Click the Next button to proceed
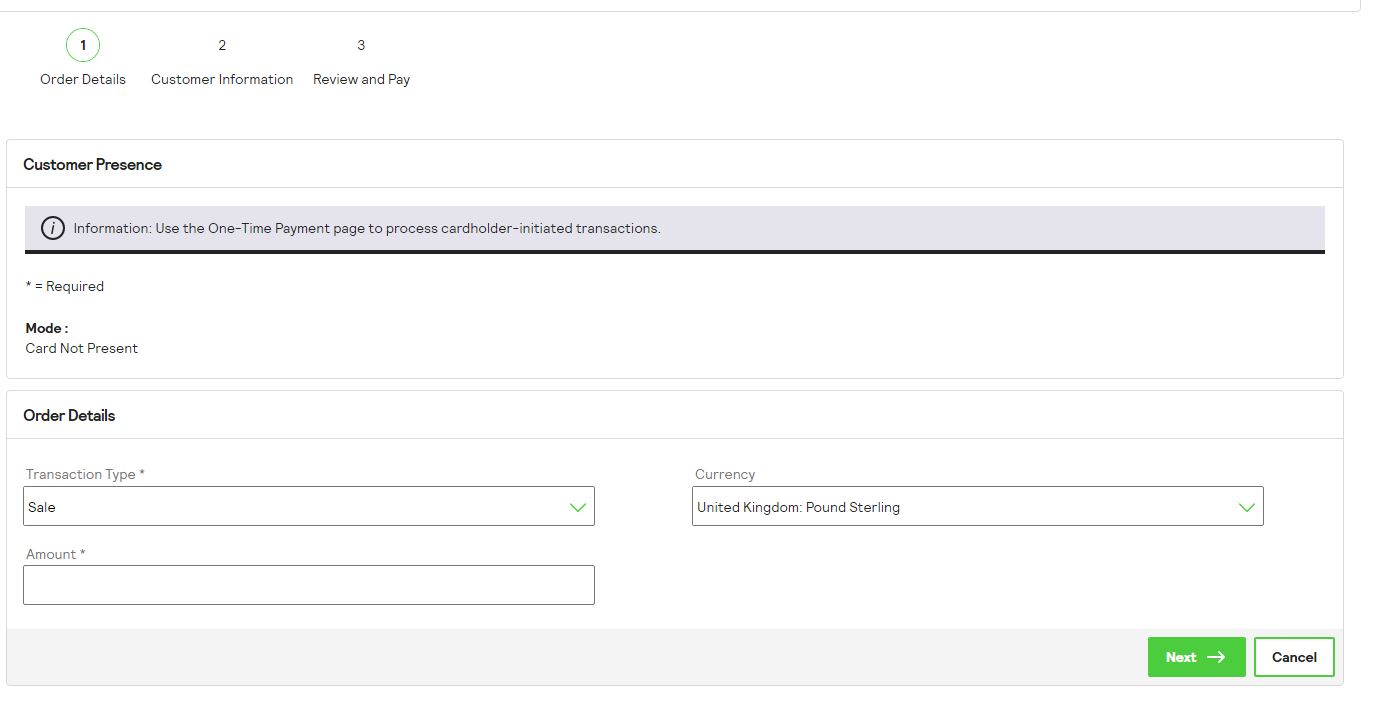This screenshot has width=1380, height=723. [x=1196, y=657]
